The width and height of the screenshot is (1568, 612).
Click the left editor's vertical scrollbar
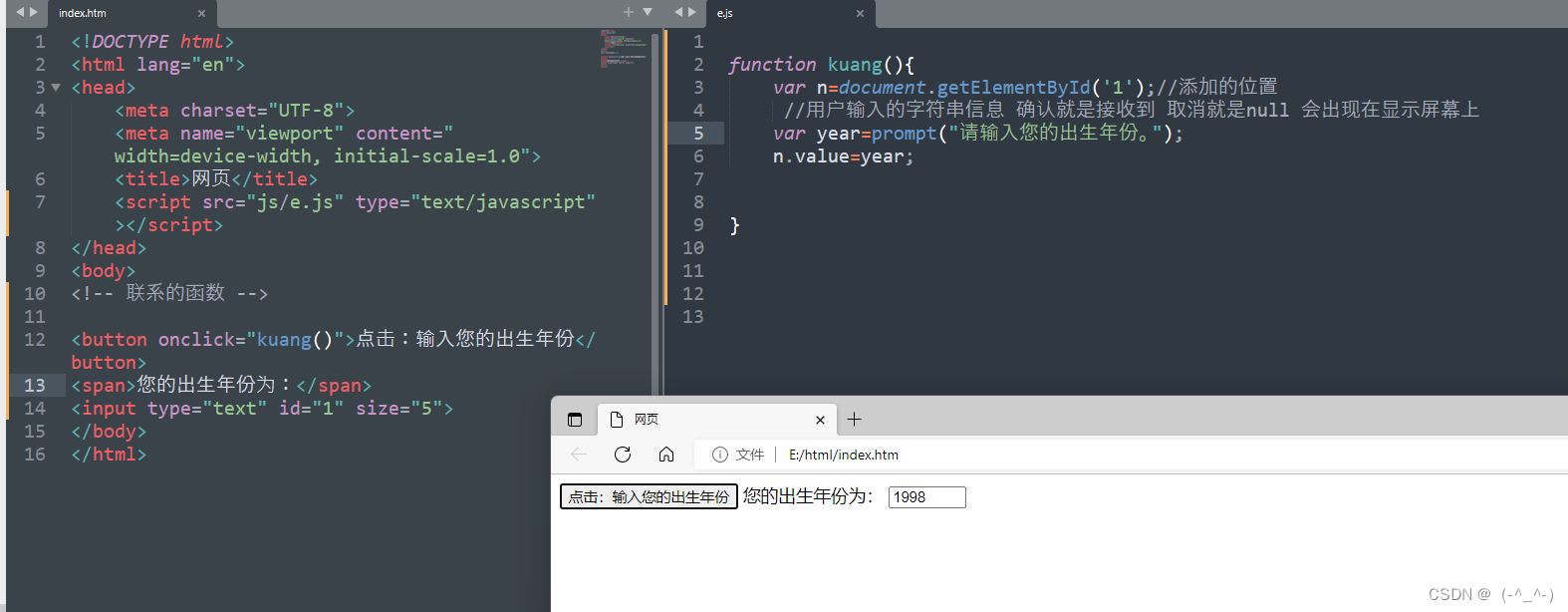(x=654, y=199)
